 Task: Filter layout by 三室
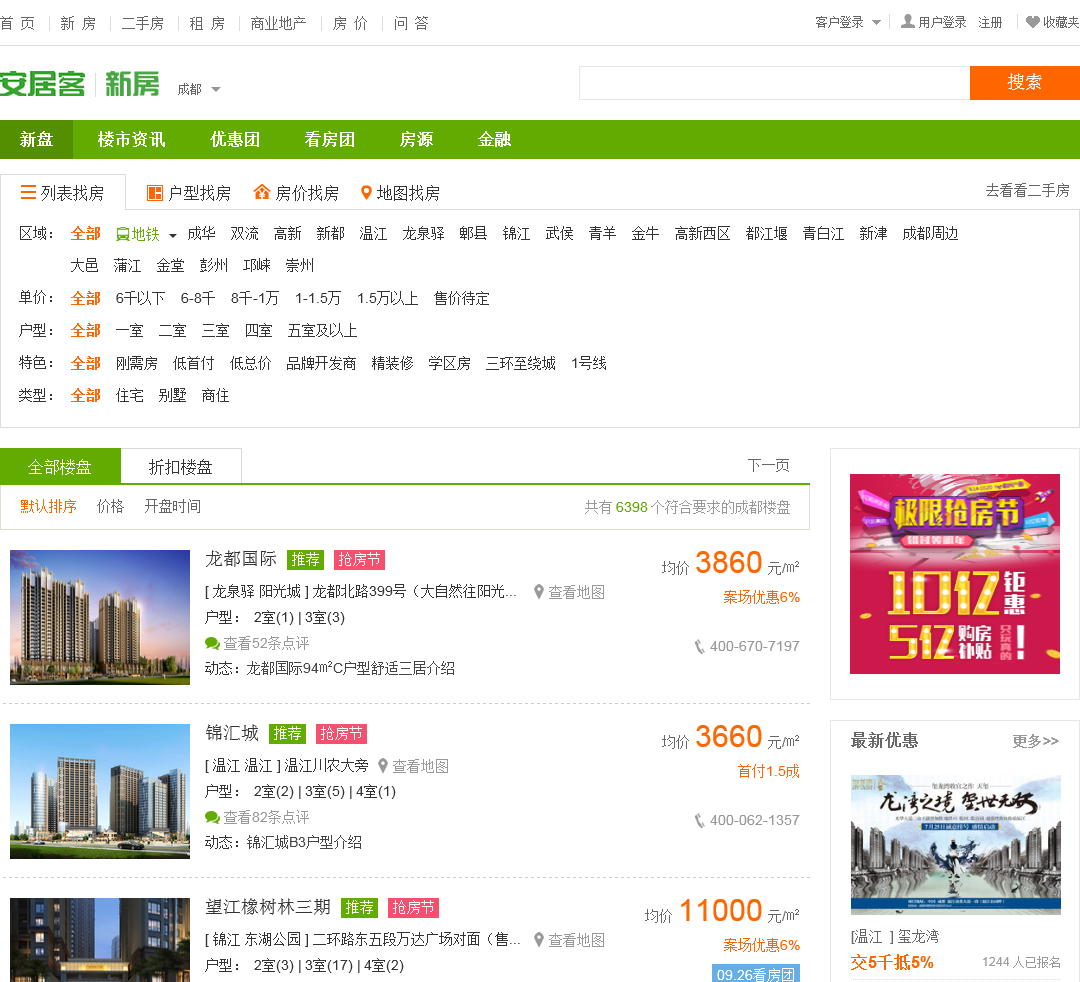[x=216, y=331]
